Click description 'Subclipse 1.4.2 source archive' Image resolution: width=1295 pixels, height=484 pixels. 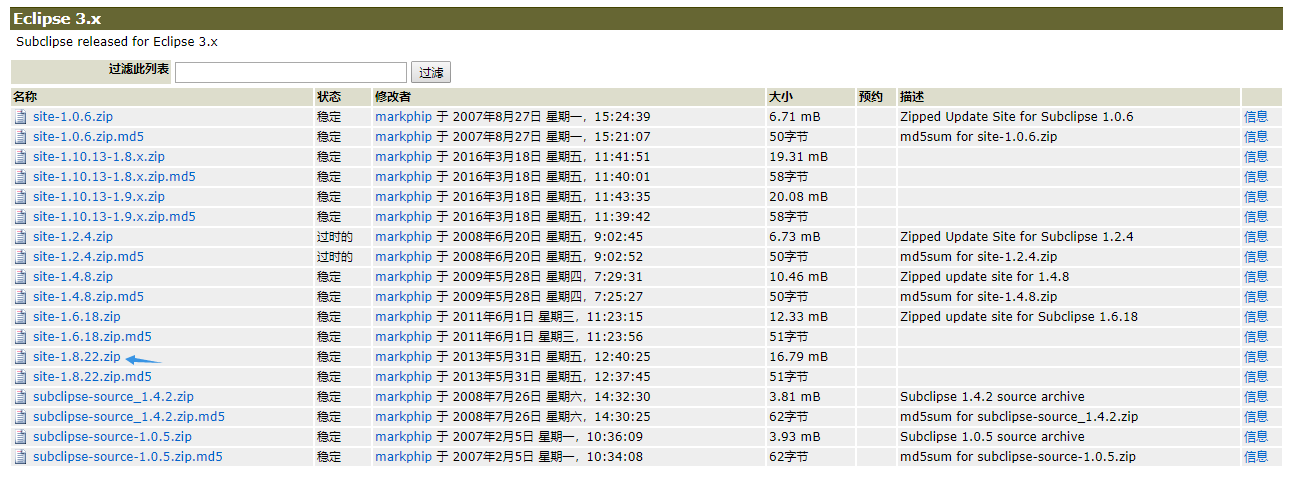pos(992,397)
